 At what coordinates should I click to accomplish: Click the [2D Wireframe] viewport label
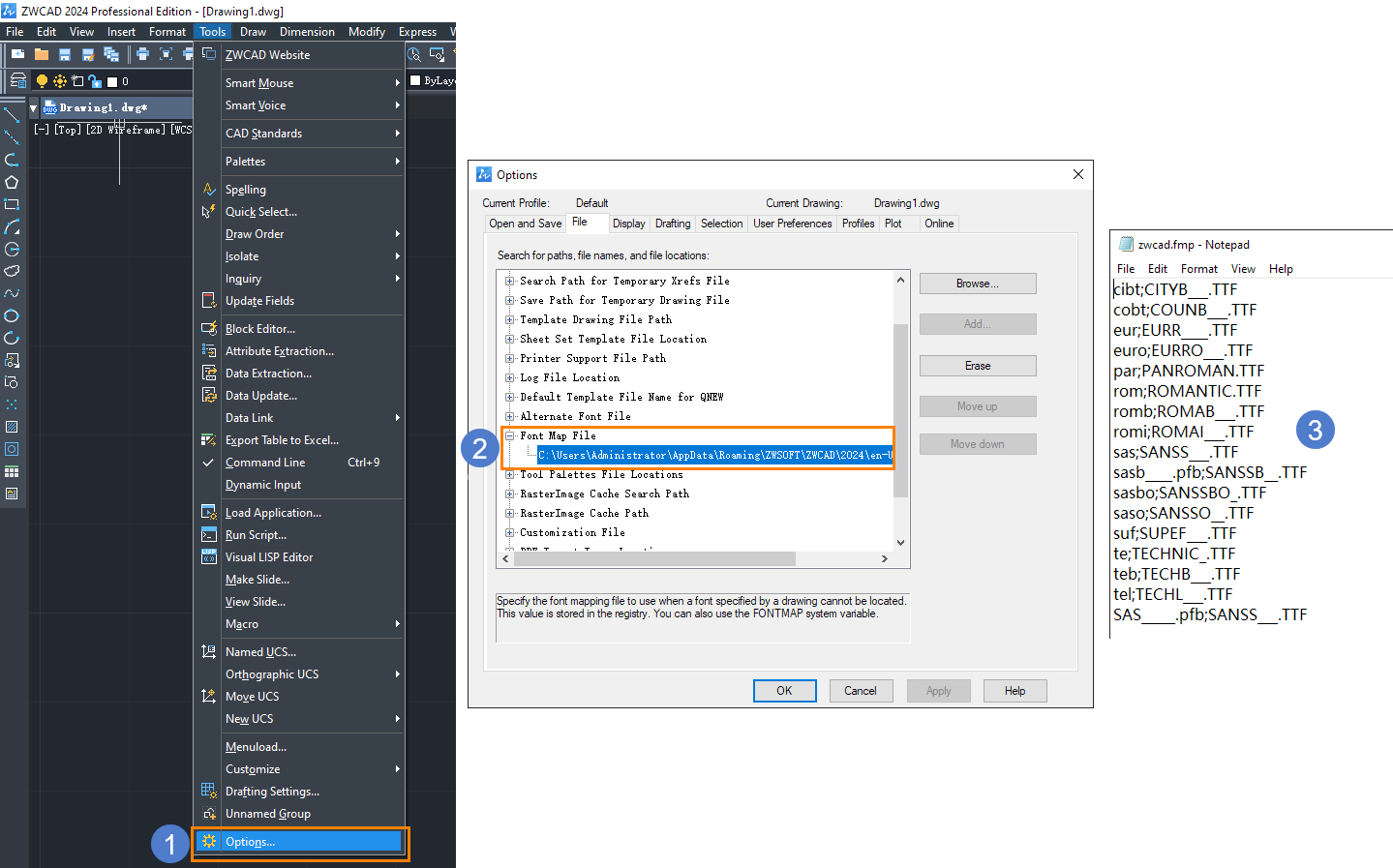[x=126, y=130]
